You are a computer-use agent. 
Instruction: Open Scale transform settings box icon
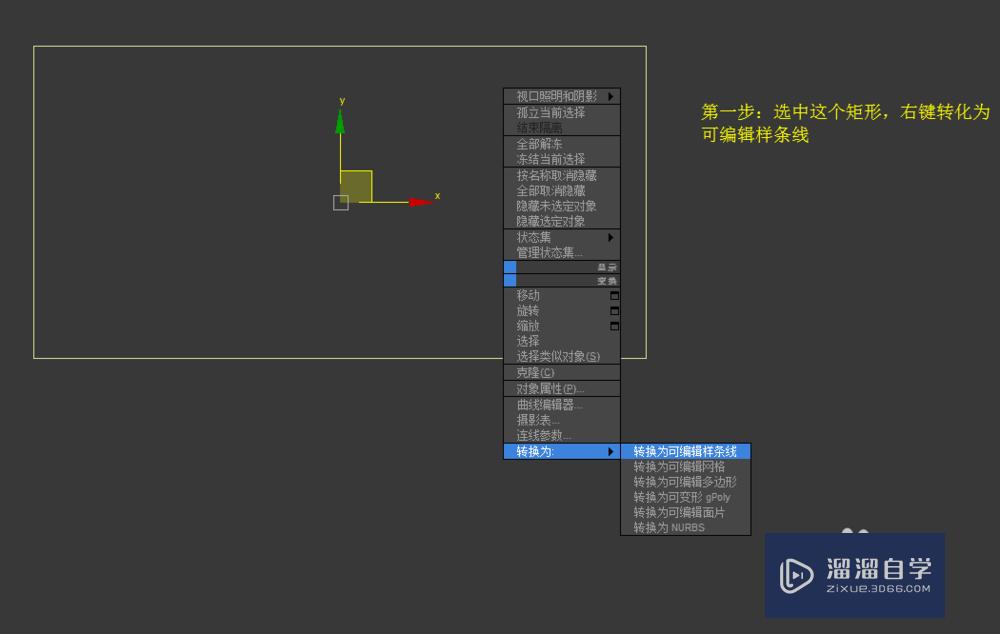614,326
